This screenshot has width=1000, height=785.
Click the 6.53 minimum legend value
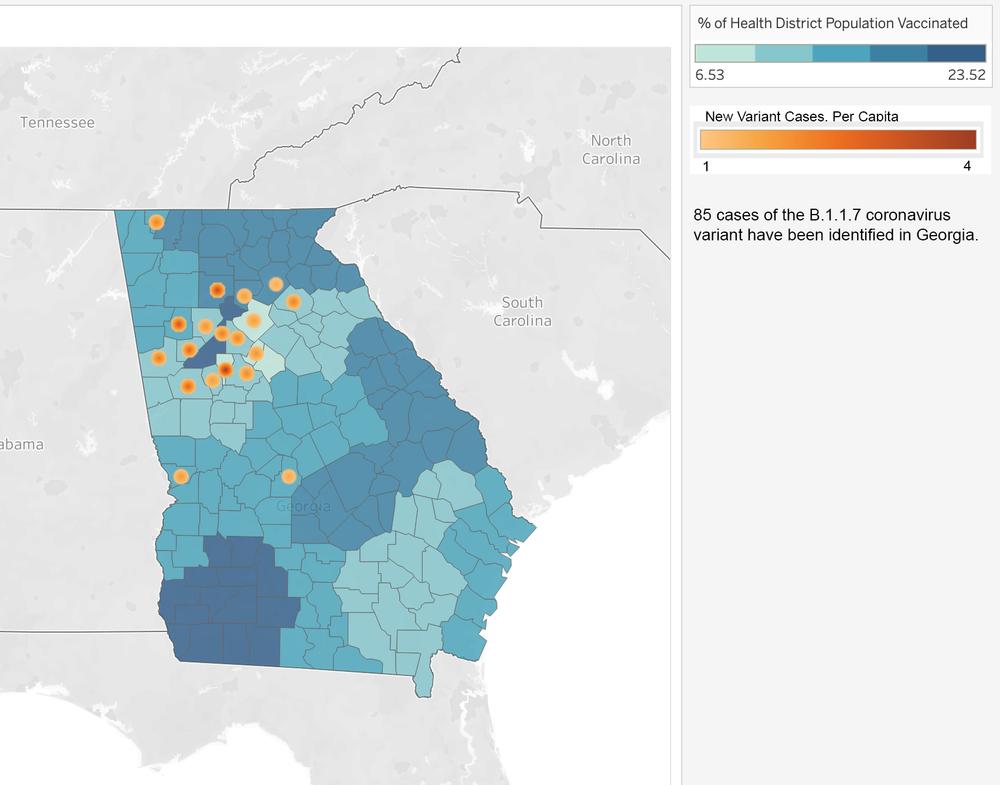coord(710,75)
